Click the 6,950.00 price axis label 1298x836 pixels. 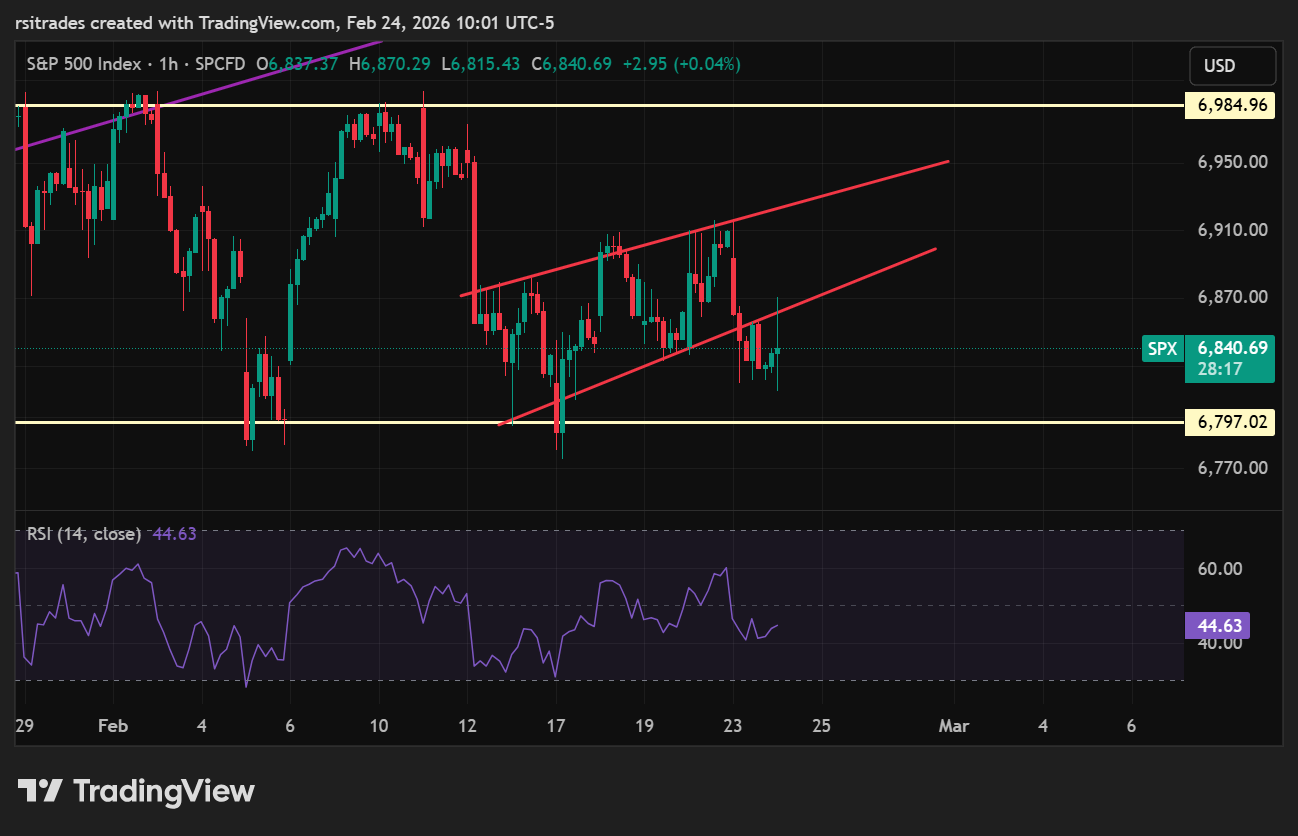pyautogui.click(x=1232, y=162)
